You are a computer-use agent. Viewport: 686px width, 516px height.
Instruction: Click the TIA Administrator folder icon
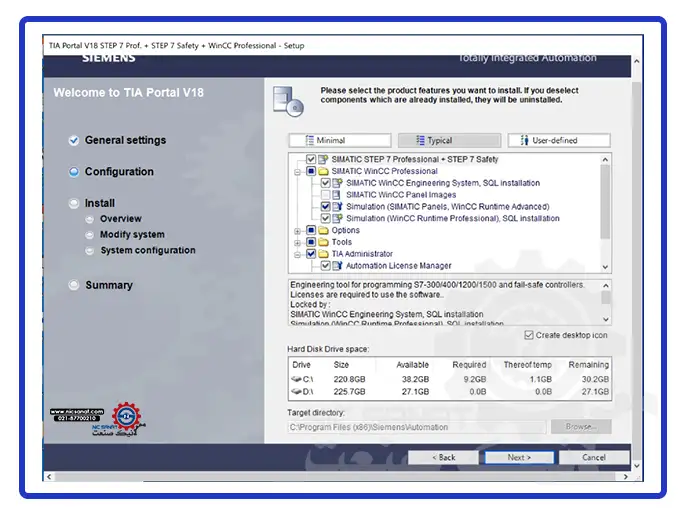[323, 254]
